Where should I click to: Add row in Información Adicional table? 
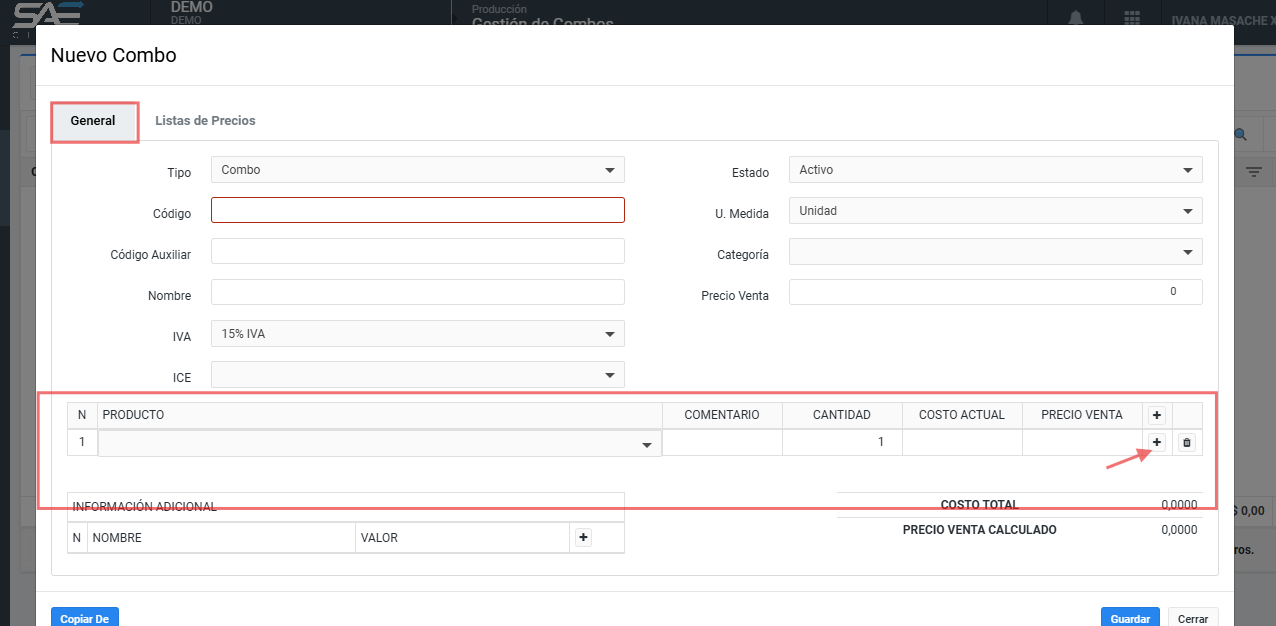click(584, 538)
